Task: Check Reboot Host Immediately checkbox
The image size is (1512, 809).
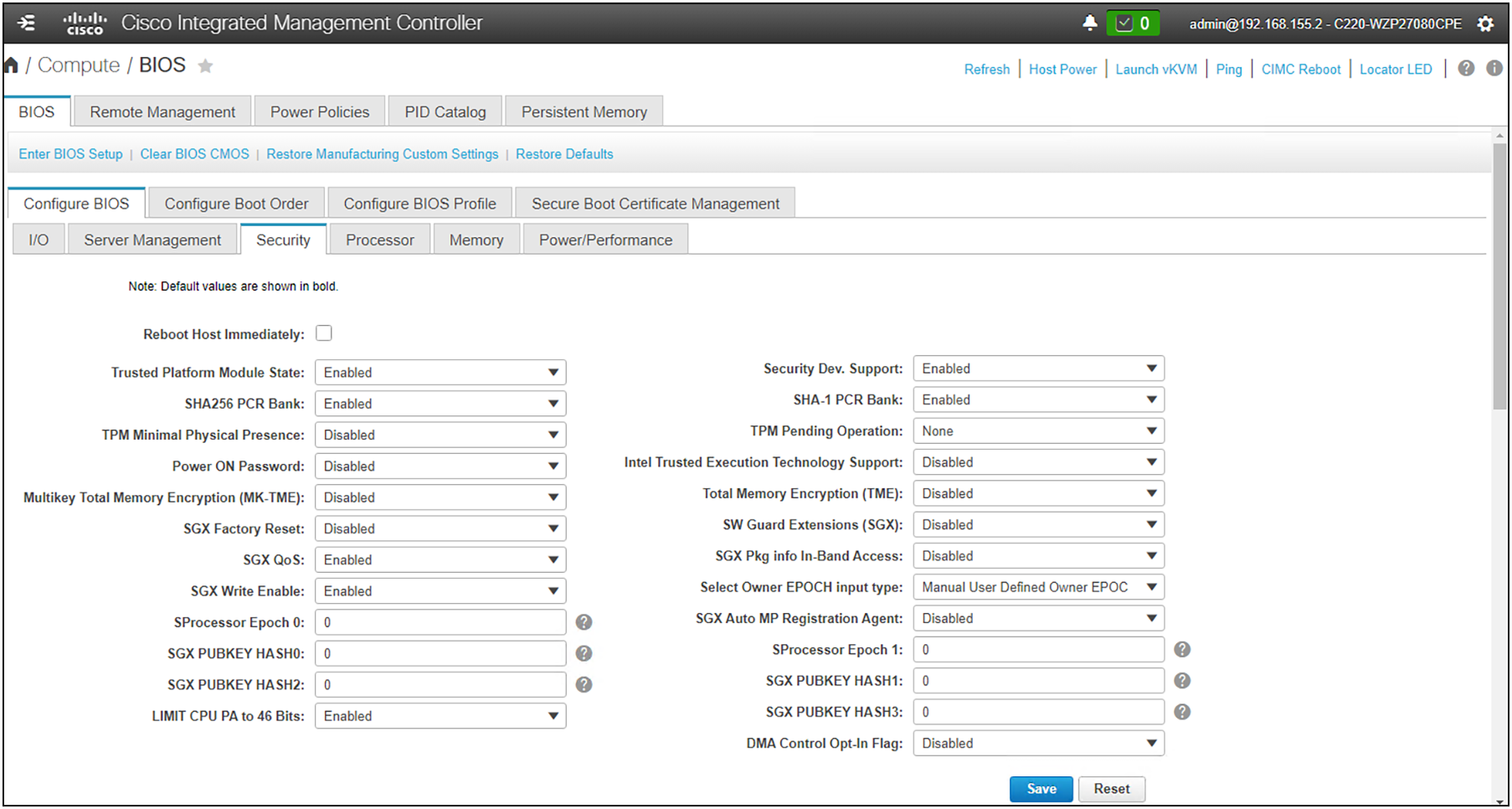Action: [x=324, y=333]
